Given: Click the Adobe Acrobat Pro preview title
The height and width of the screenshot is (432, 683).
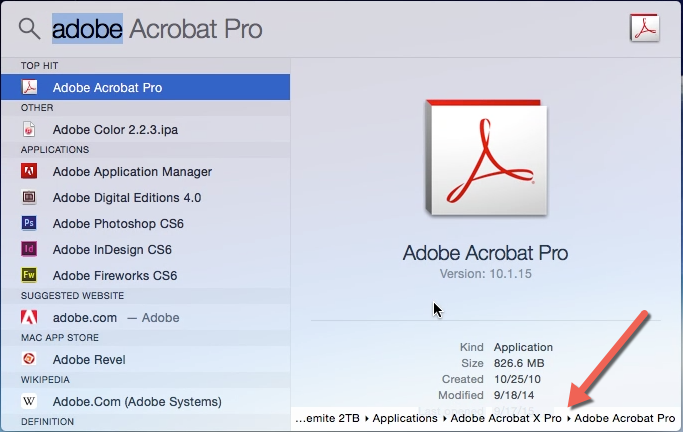Looking at the screenshot, I should pos(485,253).
